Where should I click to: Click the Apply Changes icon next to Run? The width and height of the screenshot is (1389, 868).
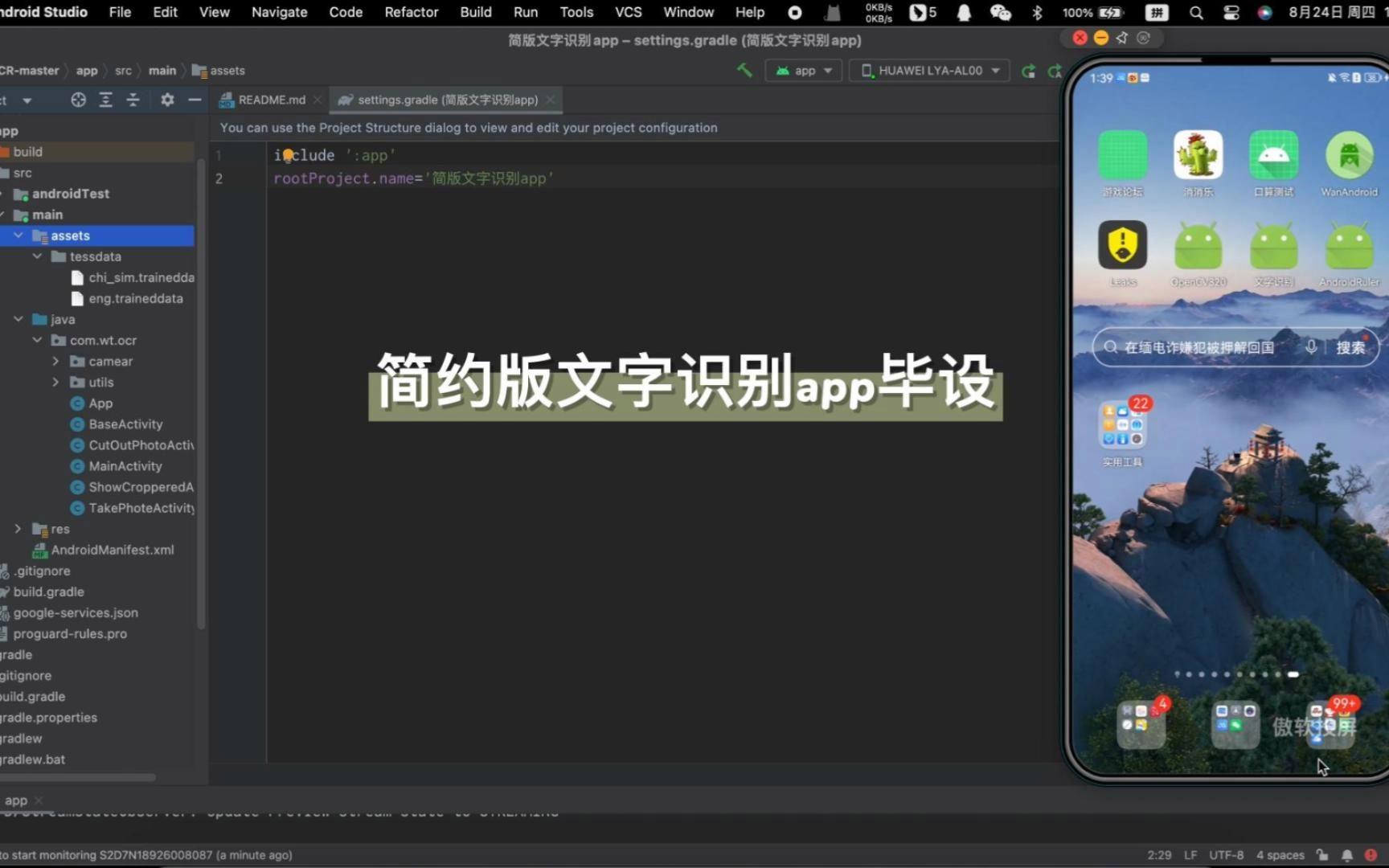(1055, 71)
